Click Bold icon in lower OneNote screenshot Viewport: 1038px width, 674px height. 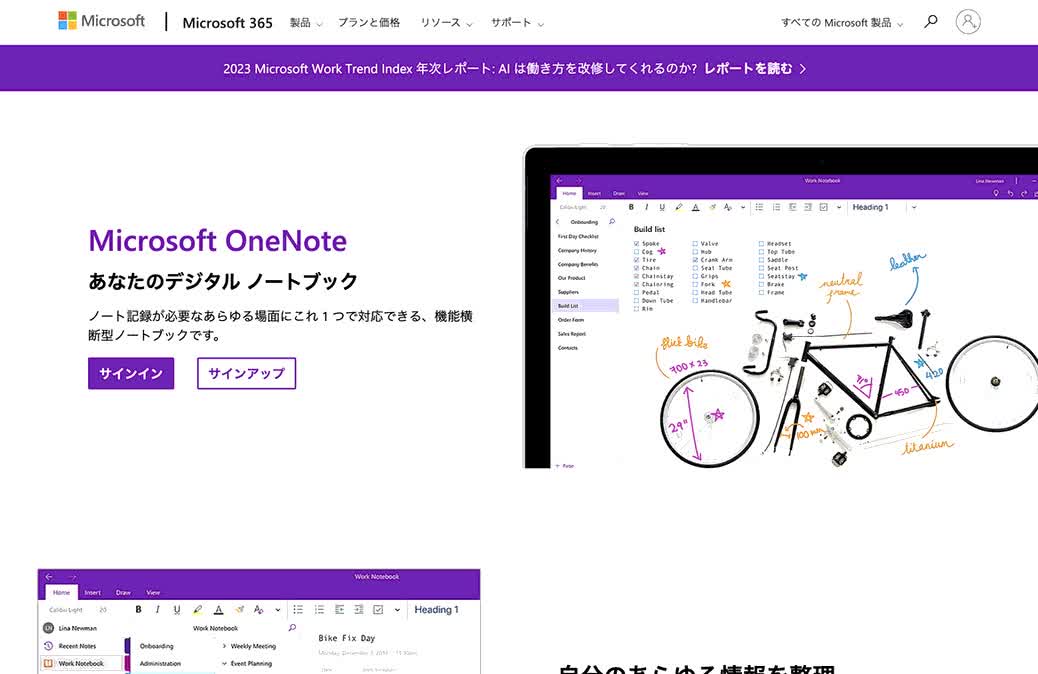tap(138, 609)
